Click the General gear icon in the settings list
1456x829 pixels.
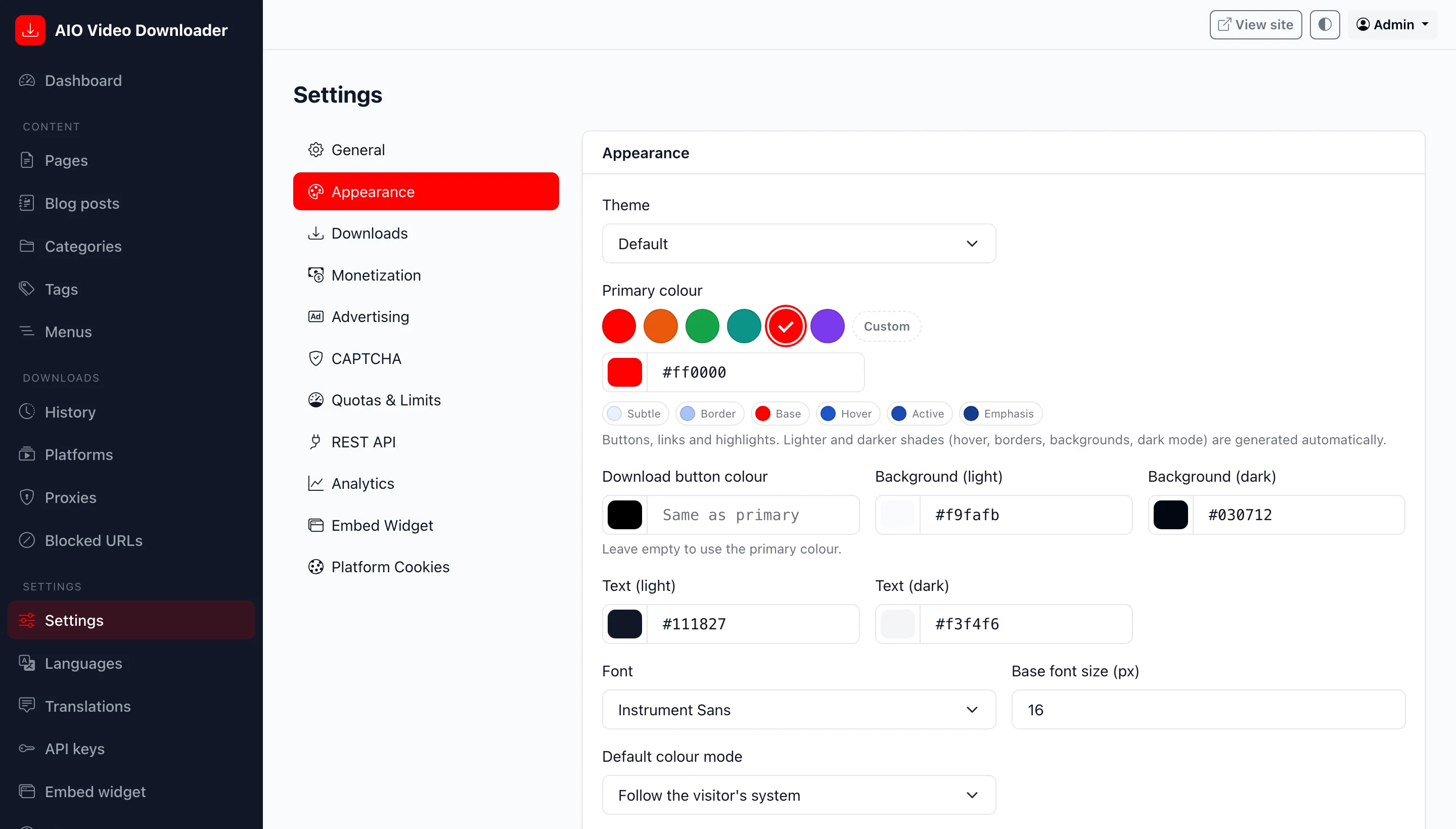(x=315, y=150)
